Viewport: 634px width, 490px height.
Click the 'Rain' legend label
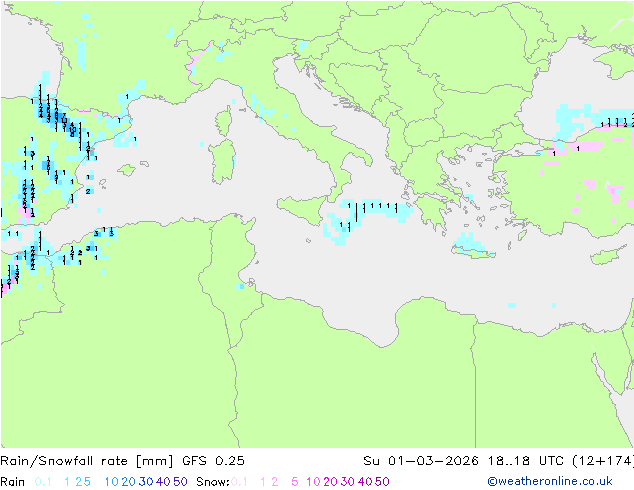point(13,482)
